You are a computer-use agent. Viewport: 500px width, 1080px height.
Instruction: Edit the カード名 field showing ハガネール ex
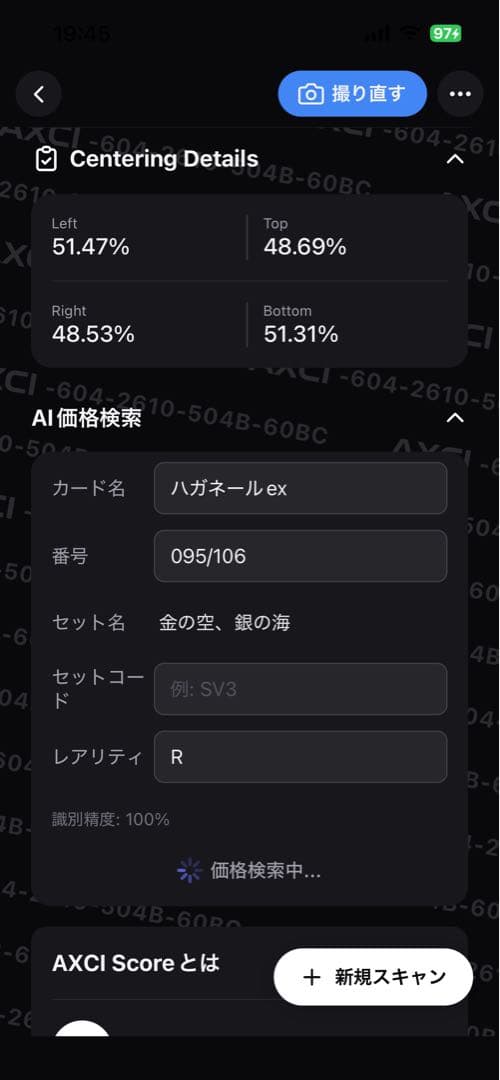300,488
